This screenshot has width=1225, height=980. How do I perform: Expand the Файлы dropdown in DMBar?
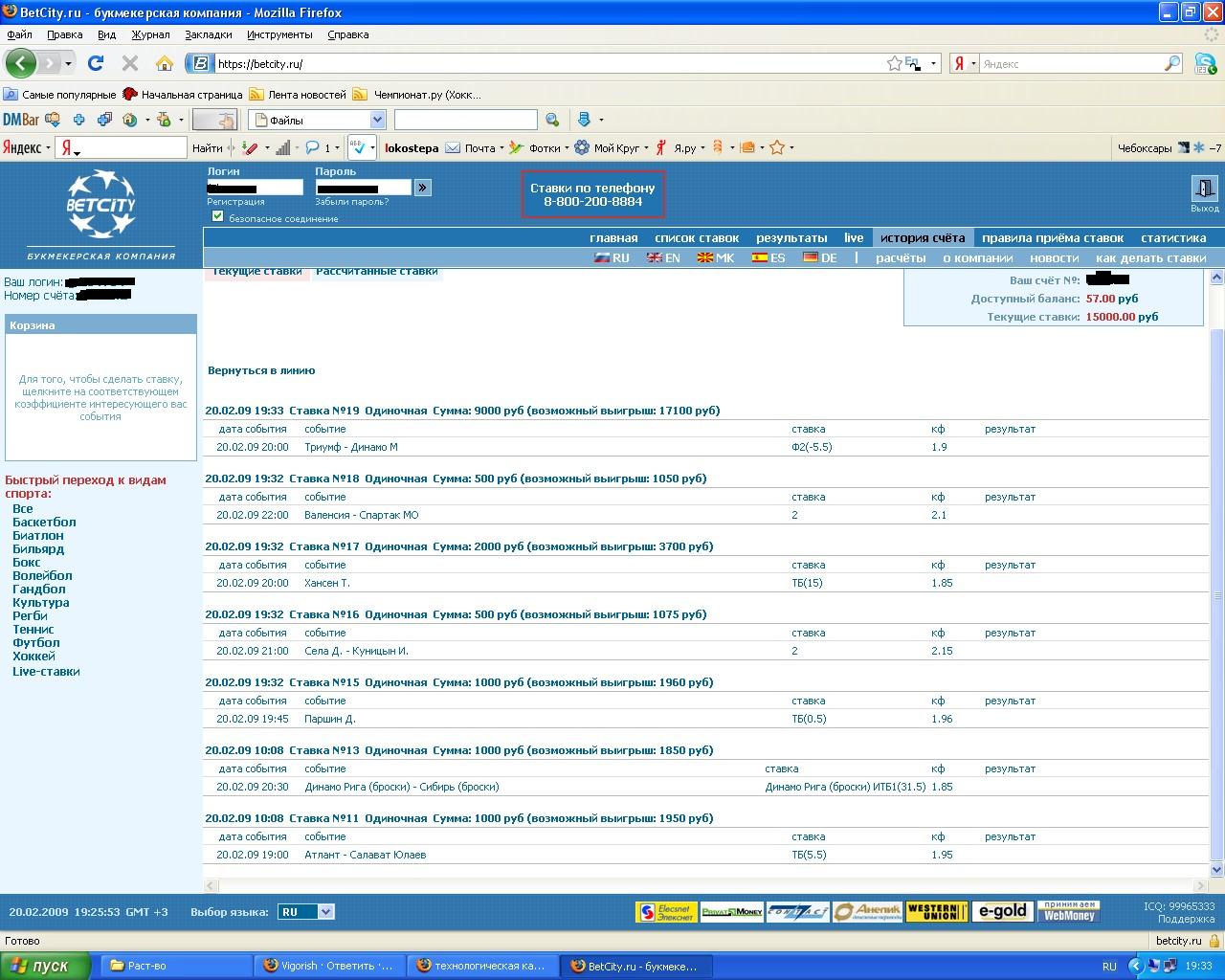coord(376,120)
